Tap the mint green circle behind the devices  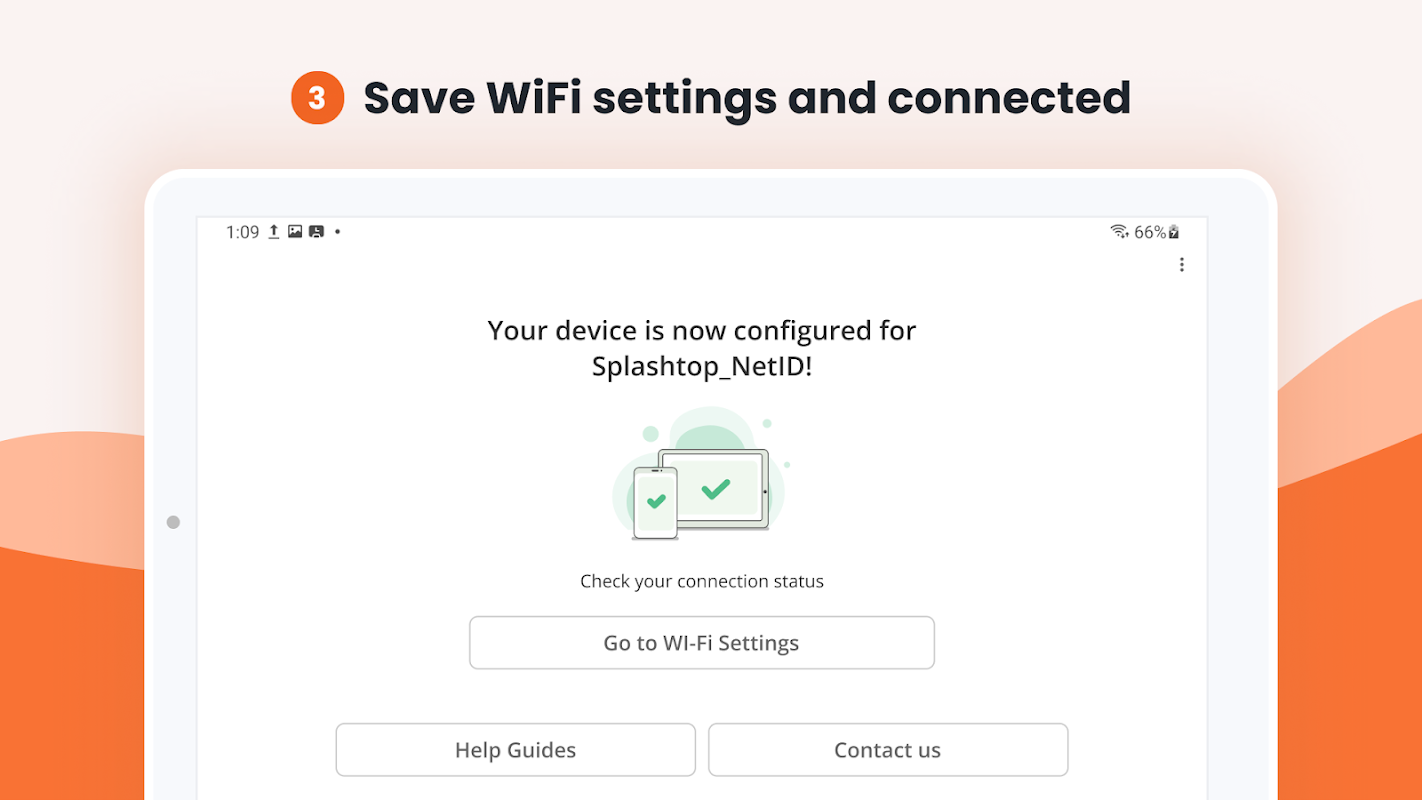709,430
